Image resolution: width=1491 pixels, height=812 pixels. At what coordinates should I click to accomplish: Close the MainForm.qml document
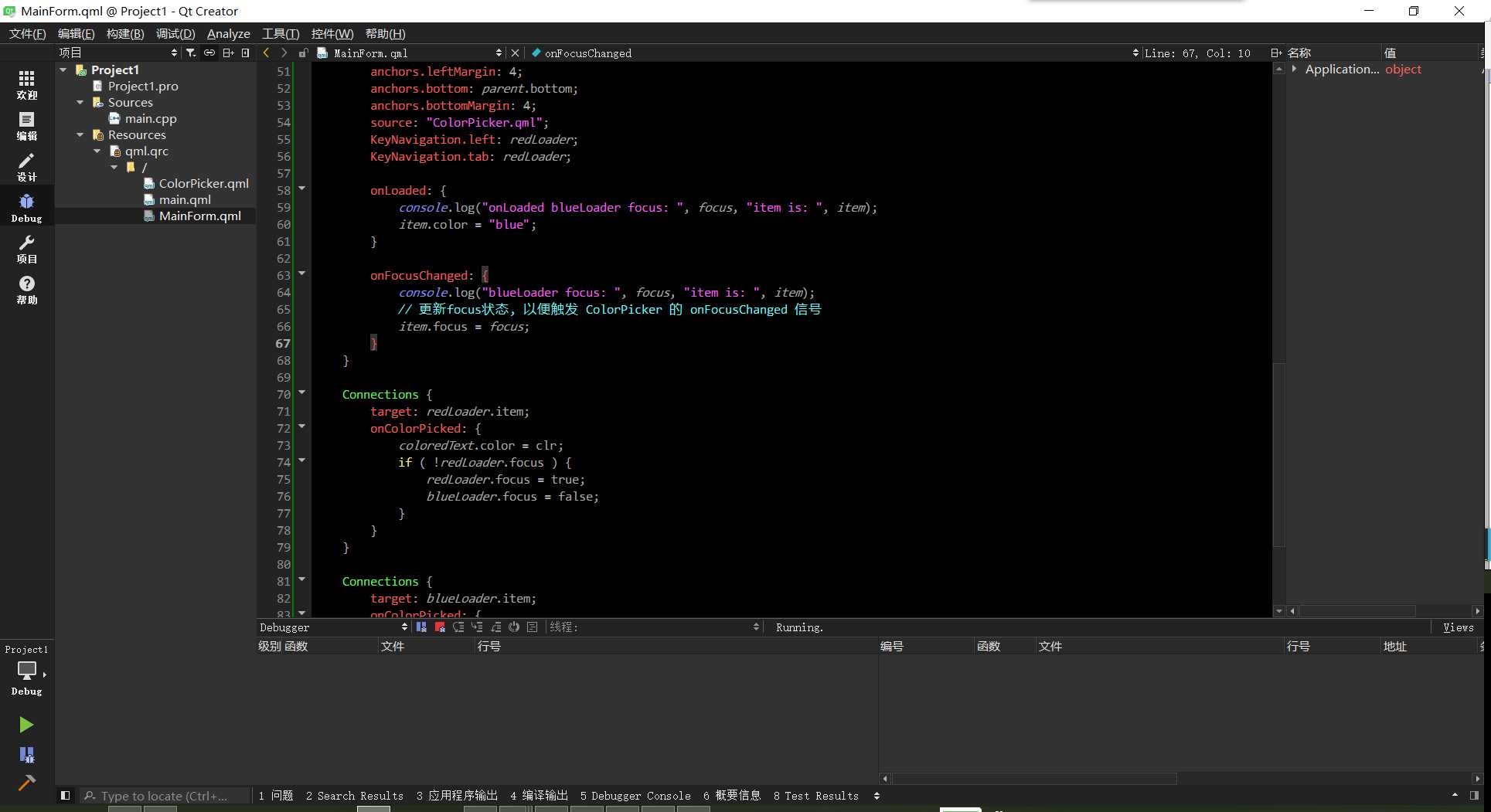(516, 53)
